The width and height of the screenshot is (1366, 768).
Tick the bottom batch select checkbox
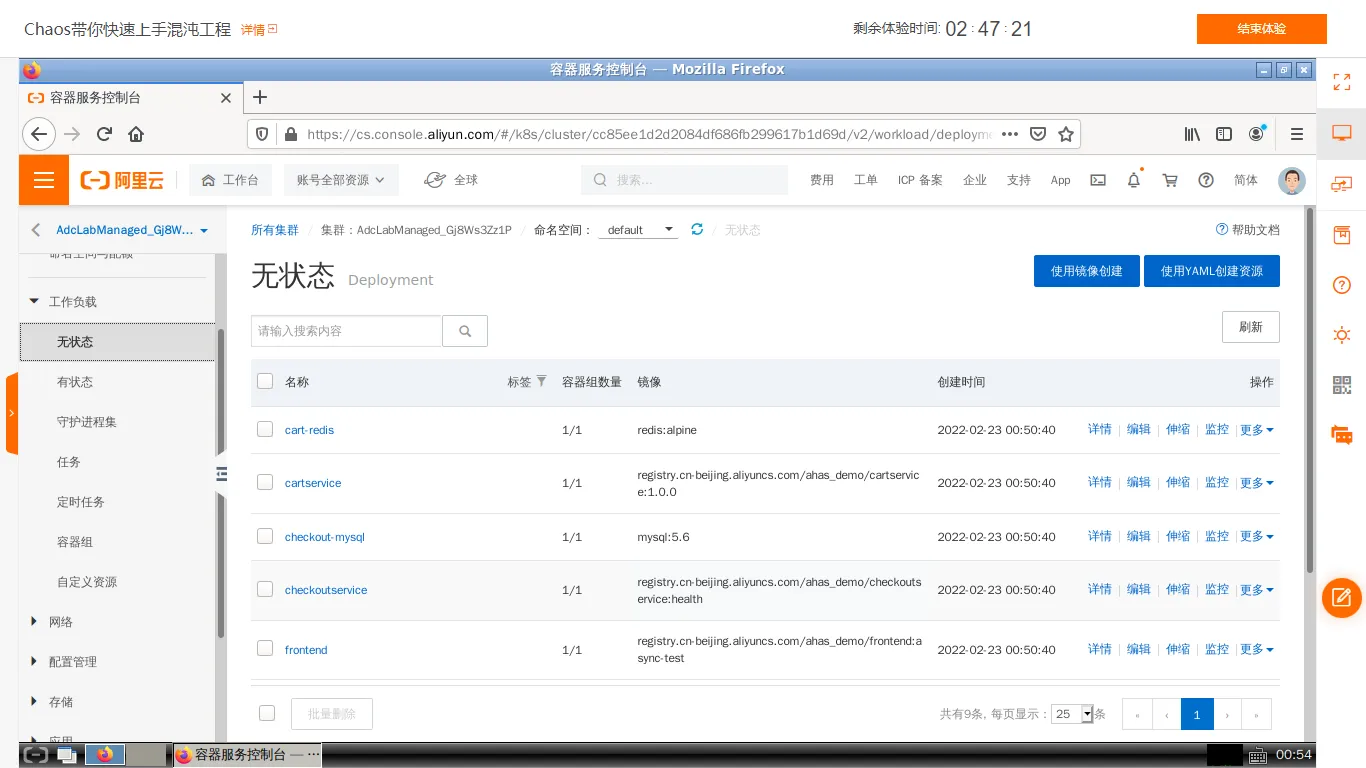267,713
